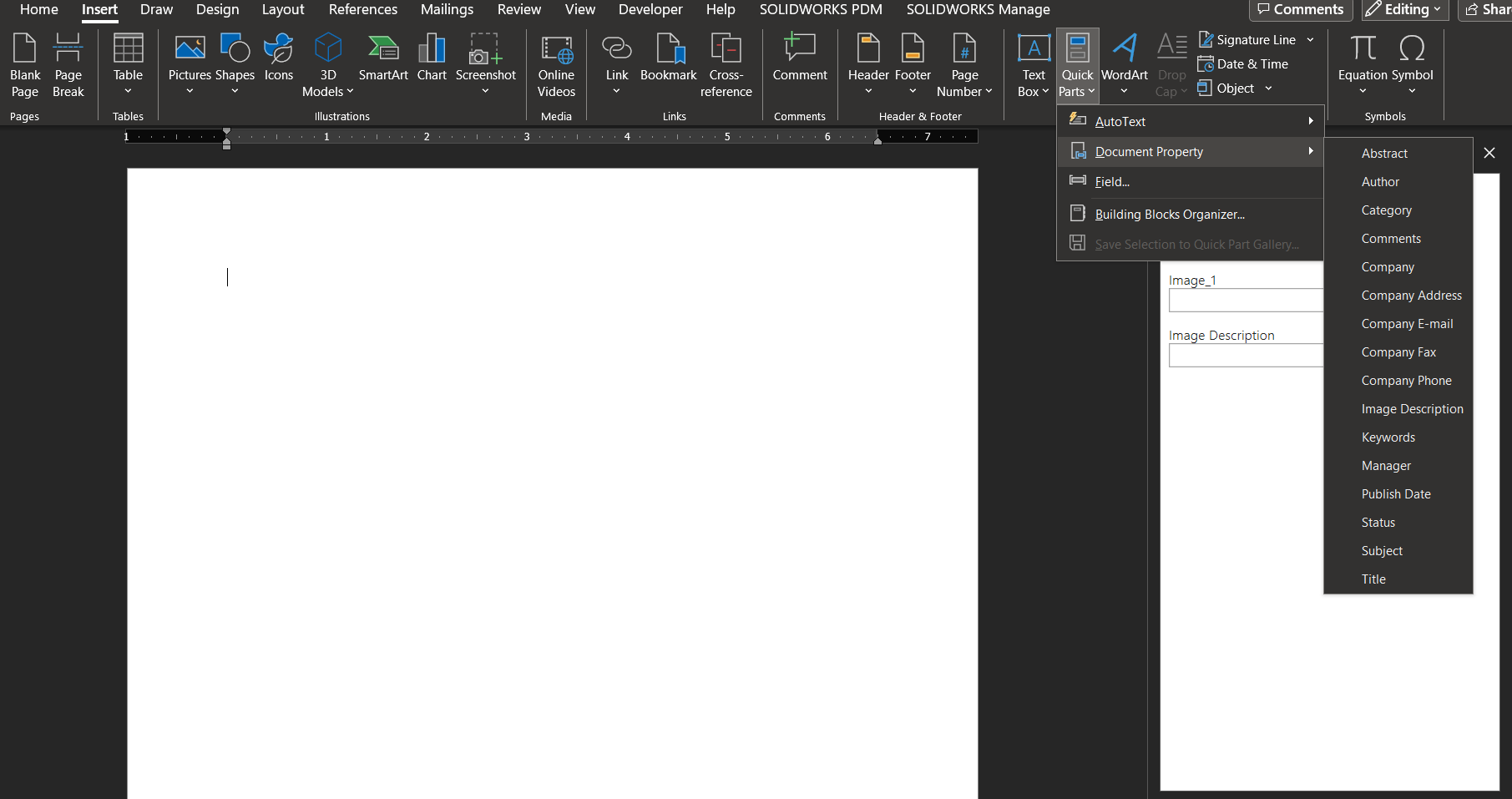
Task: Insert a Symbol
Action: tap(1413, 58)
